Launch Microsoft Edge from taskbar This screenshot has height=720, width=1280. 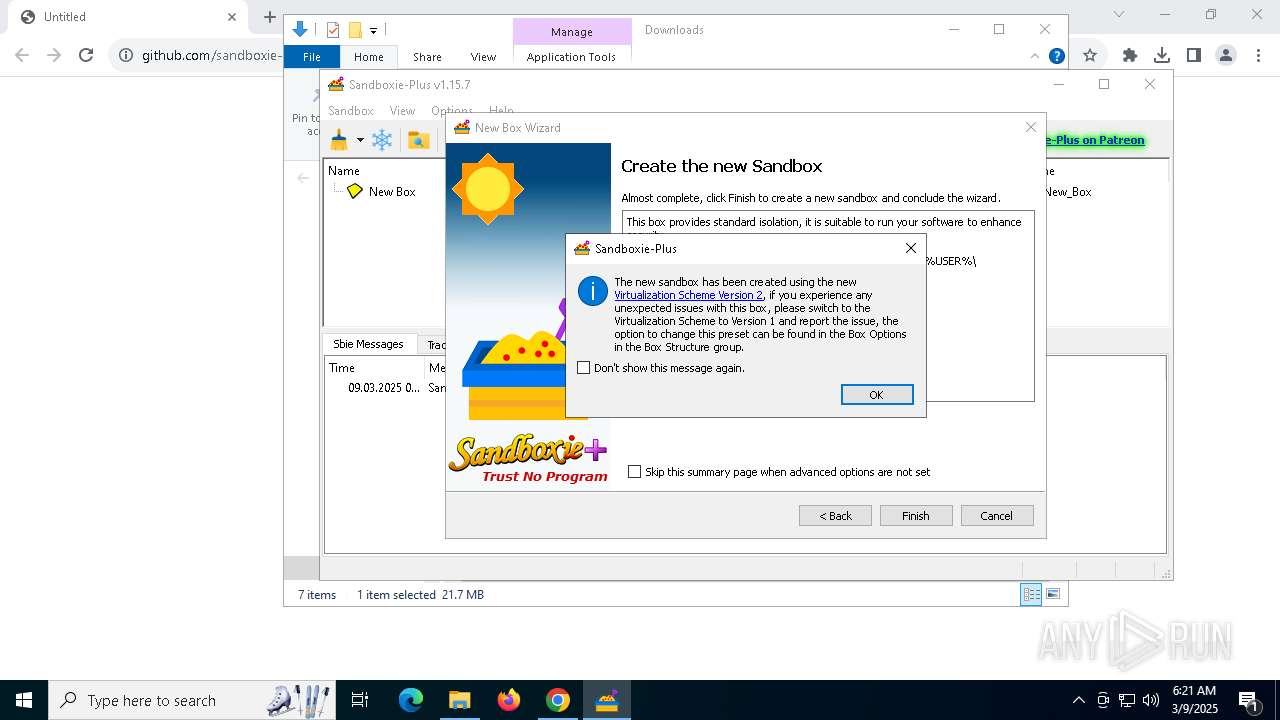click(411, 700)
